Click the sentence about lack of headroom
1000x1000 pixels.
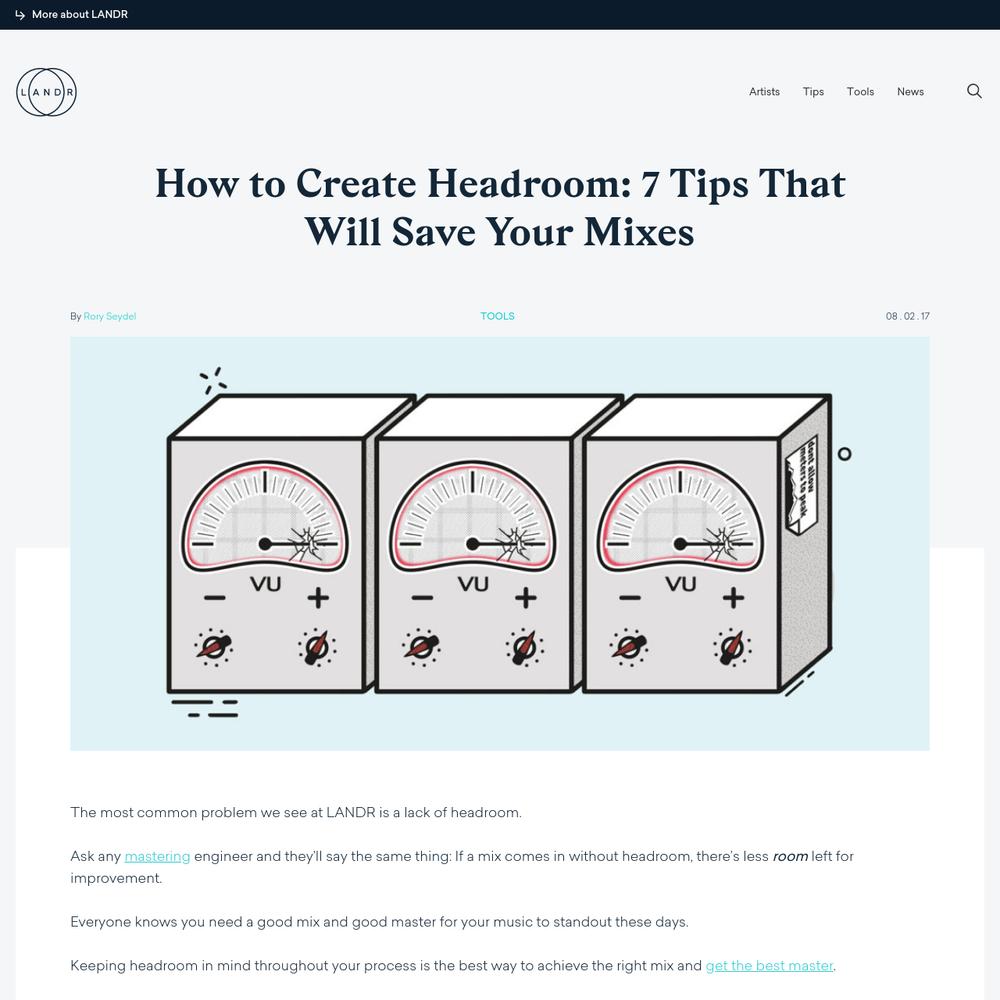click(x=296, y=812)
